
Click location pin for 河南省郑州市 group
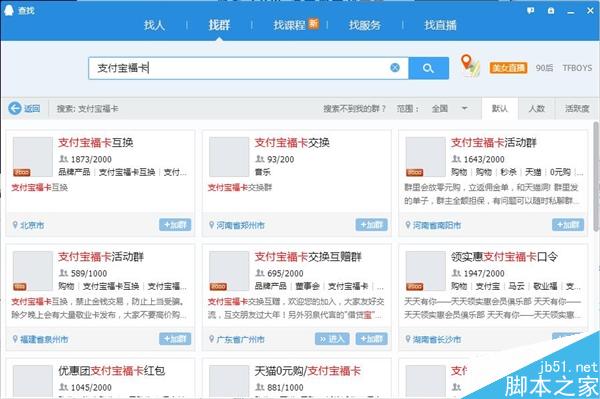click(x=211, y=225)
